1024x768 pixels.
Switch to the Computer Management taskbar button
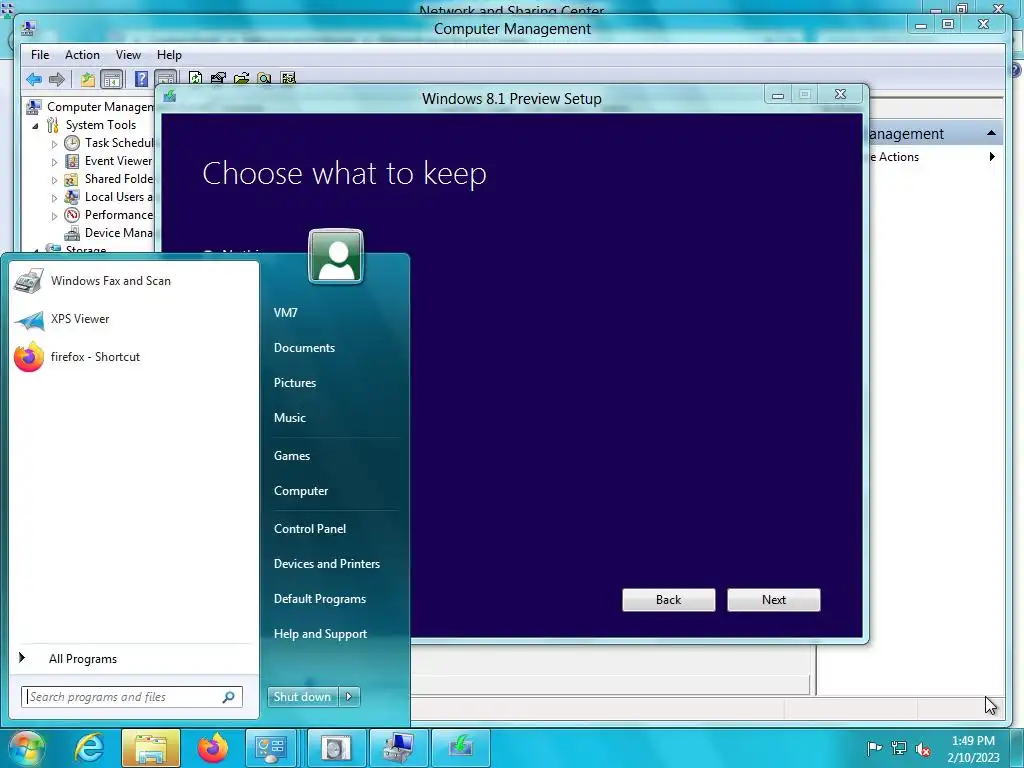398,748
